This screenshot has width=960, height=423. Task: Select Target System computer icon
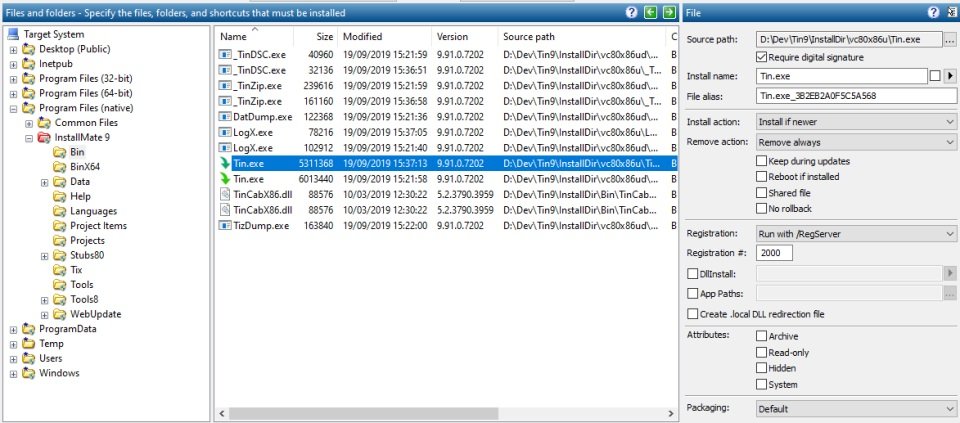pos(13,34)
